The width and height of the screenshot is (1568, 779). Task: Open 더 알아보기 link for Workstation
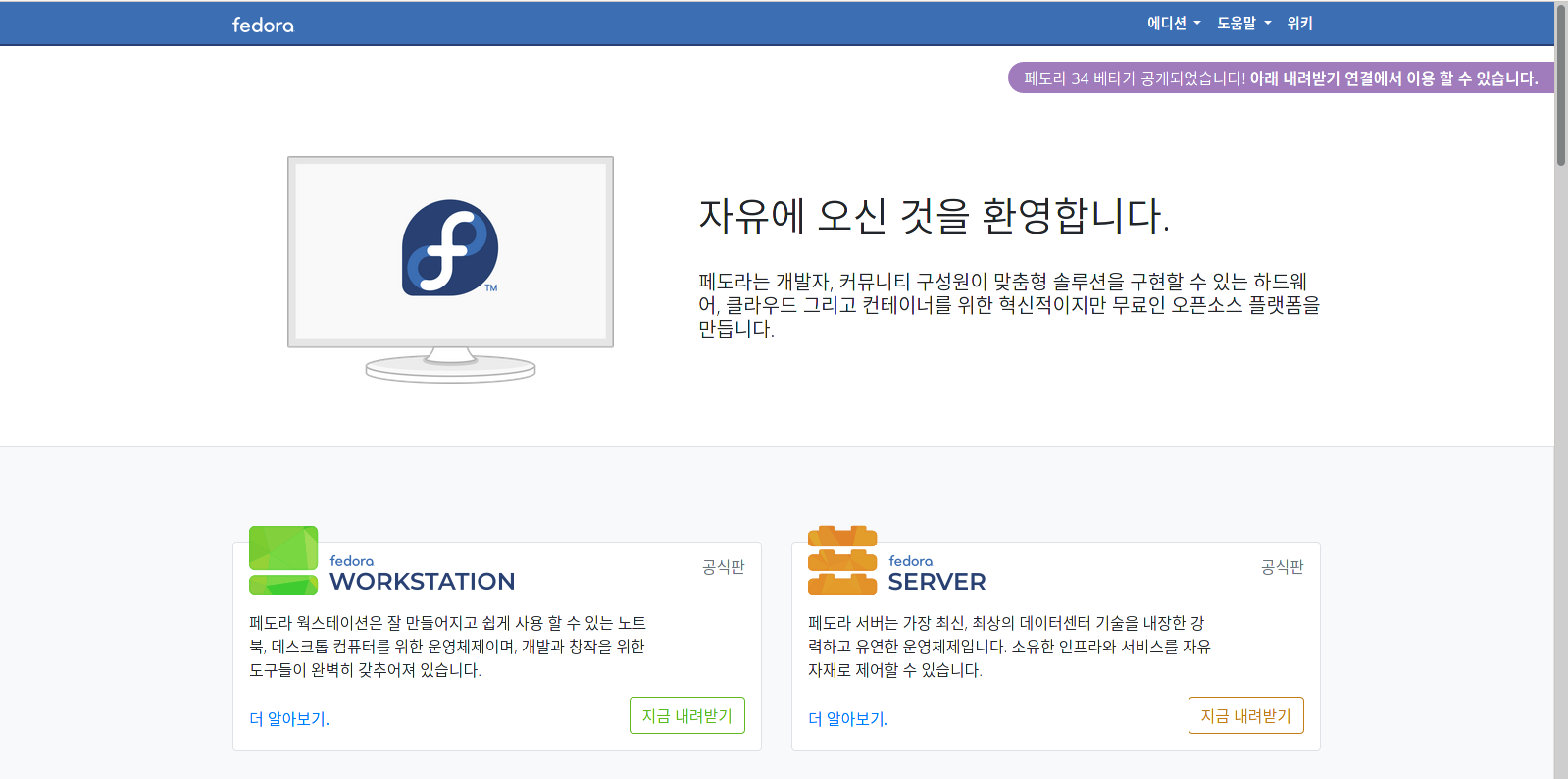click(x=289, y=719)
